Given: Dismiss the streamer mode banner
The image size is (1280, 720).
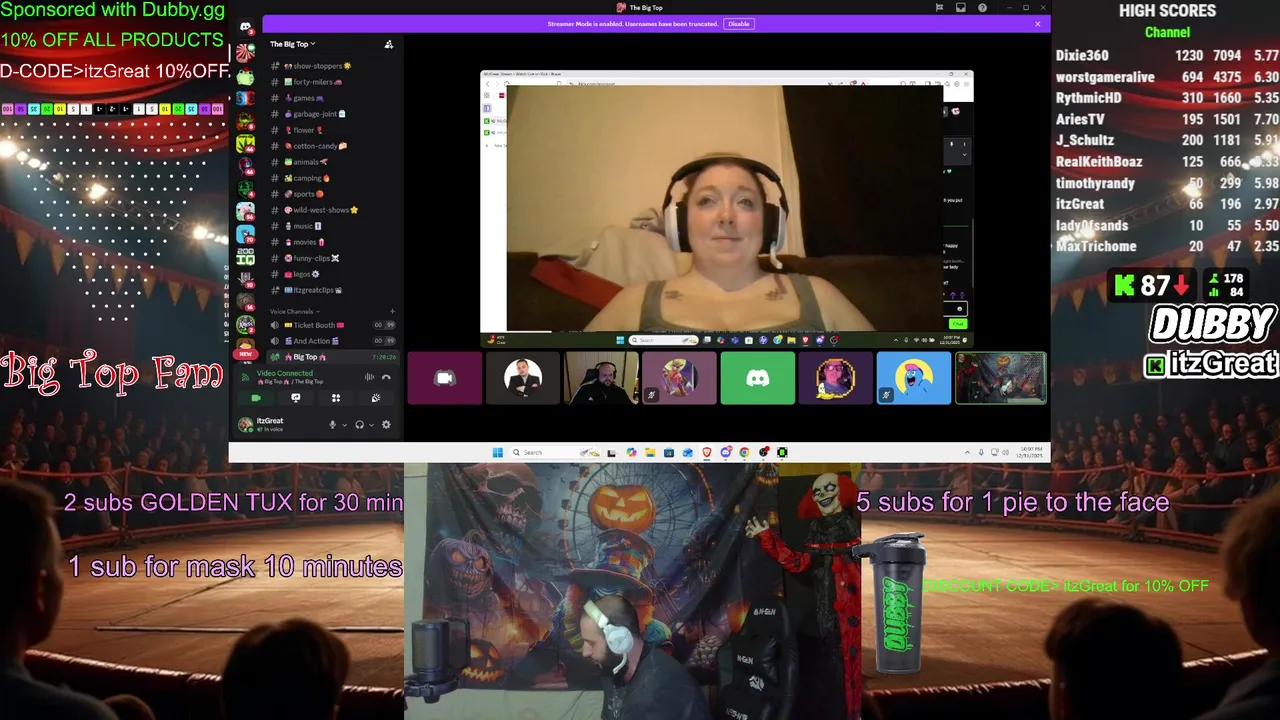Looking at the screenshot, I should click(1037, 24).
